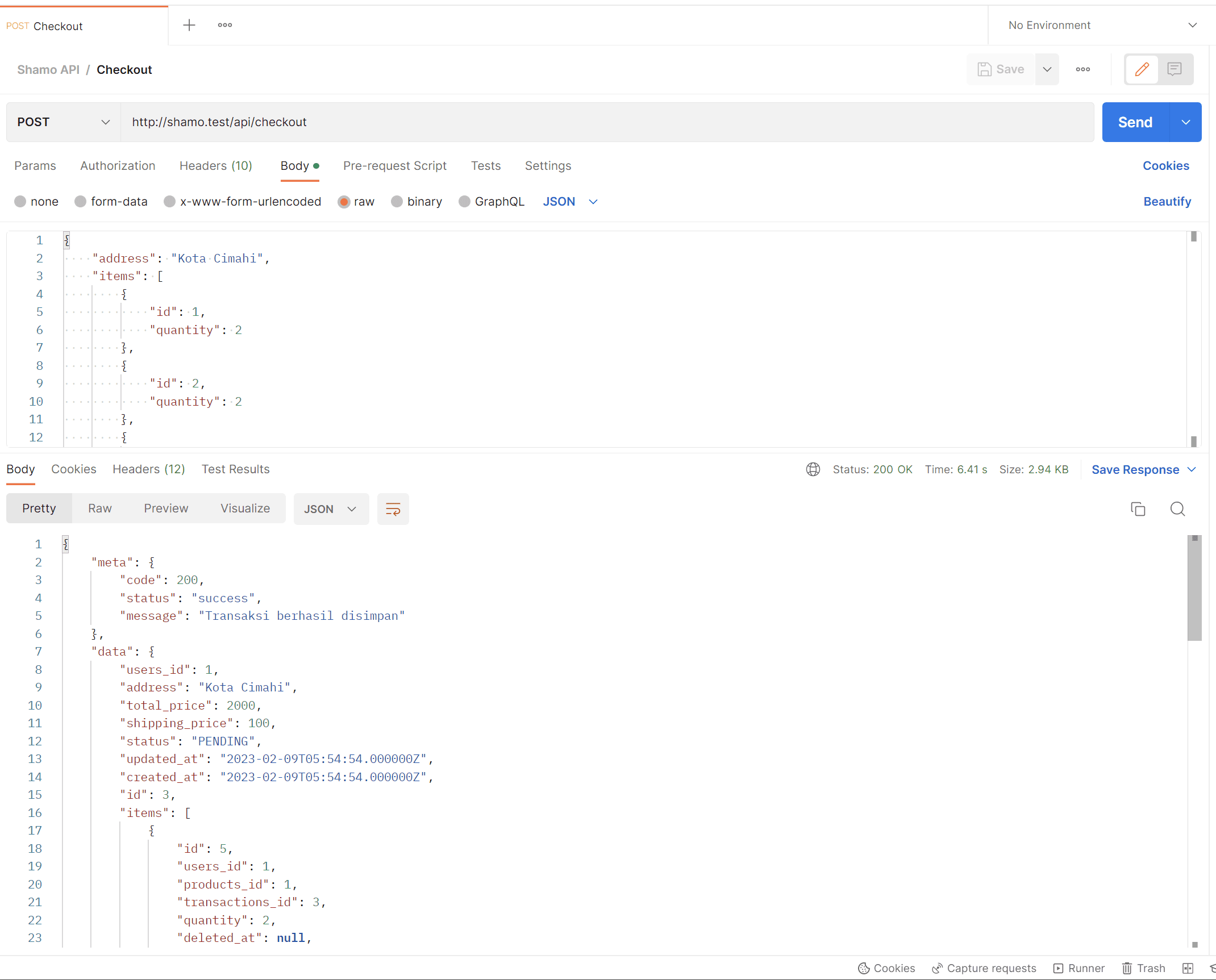Open Pre-request Script tab
The width and height of the screenshot is (1216, 980).
click(395, 166)
